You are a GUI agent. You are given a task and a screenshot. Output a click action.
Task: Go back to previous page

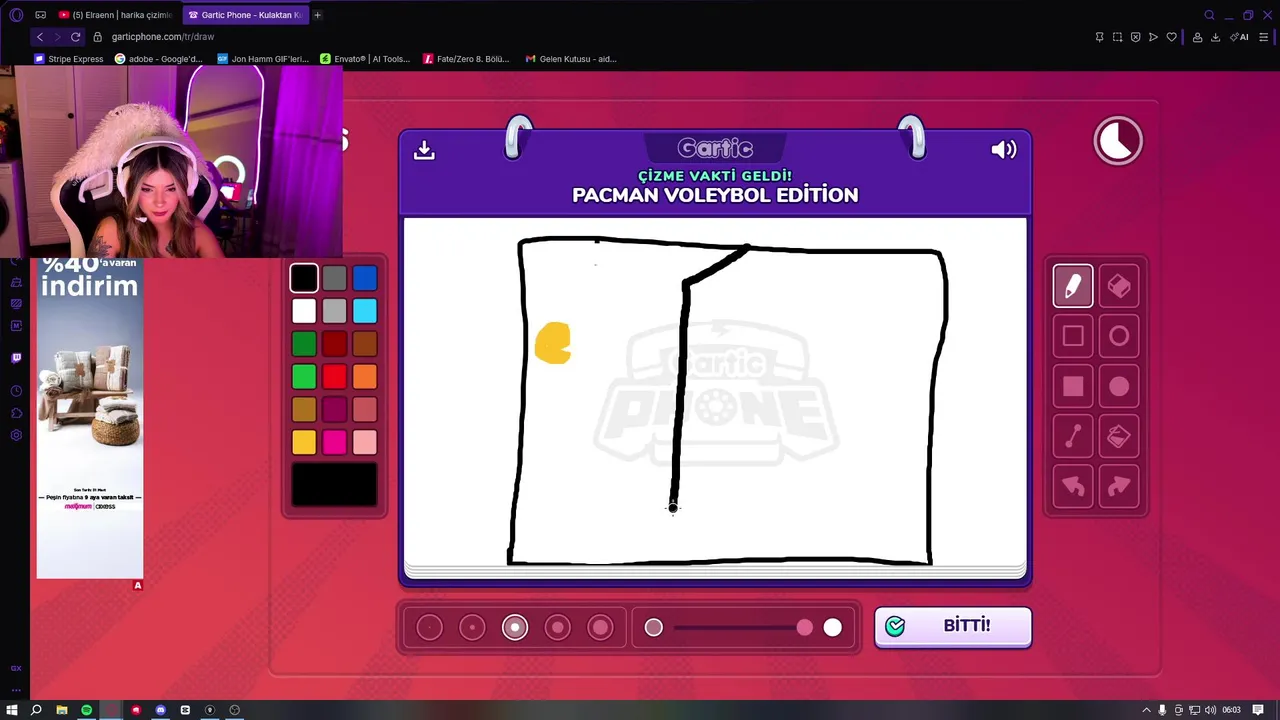pyautogui.click(x=40, y=37)
